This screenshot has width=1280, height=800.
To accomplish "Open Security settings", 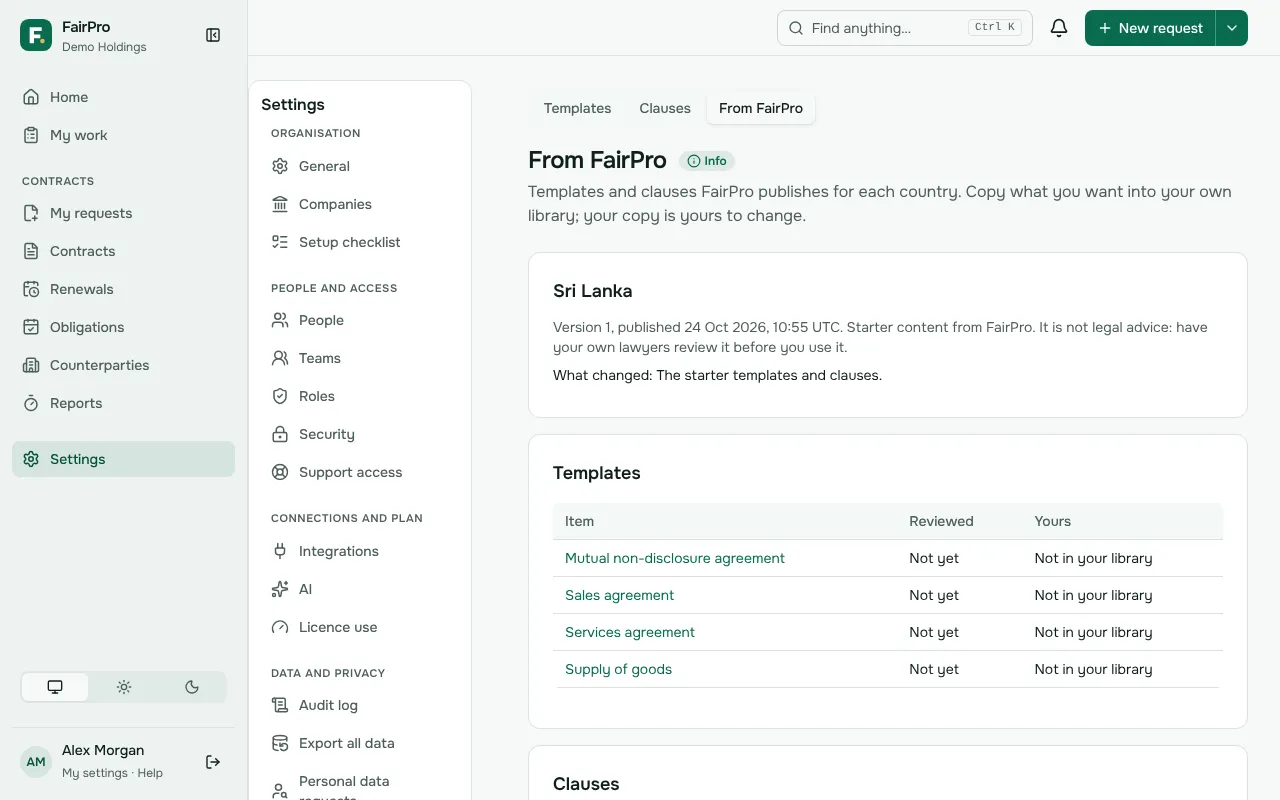I will [x=360, y=434].
